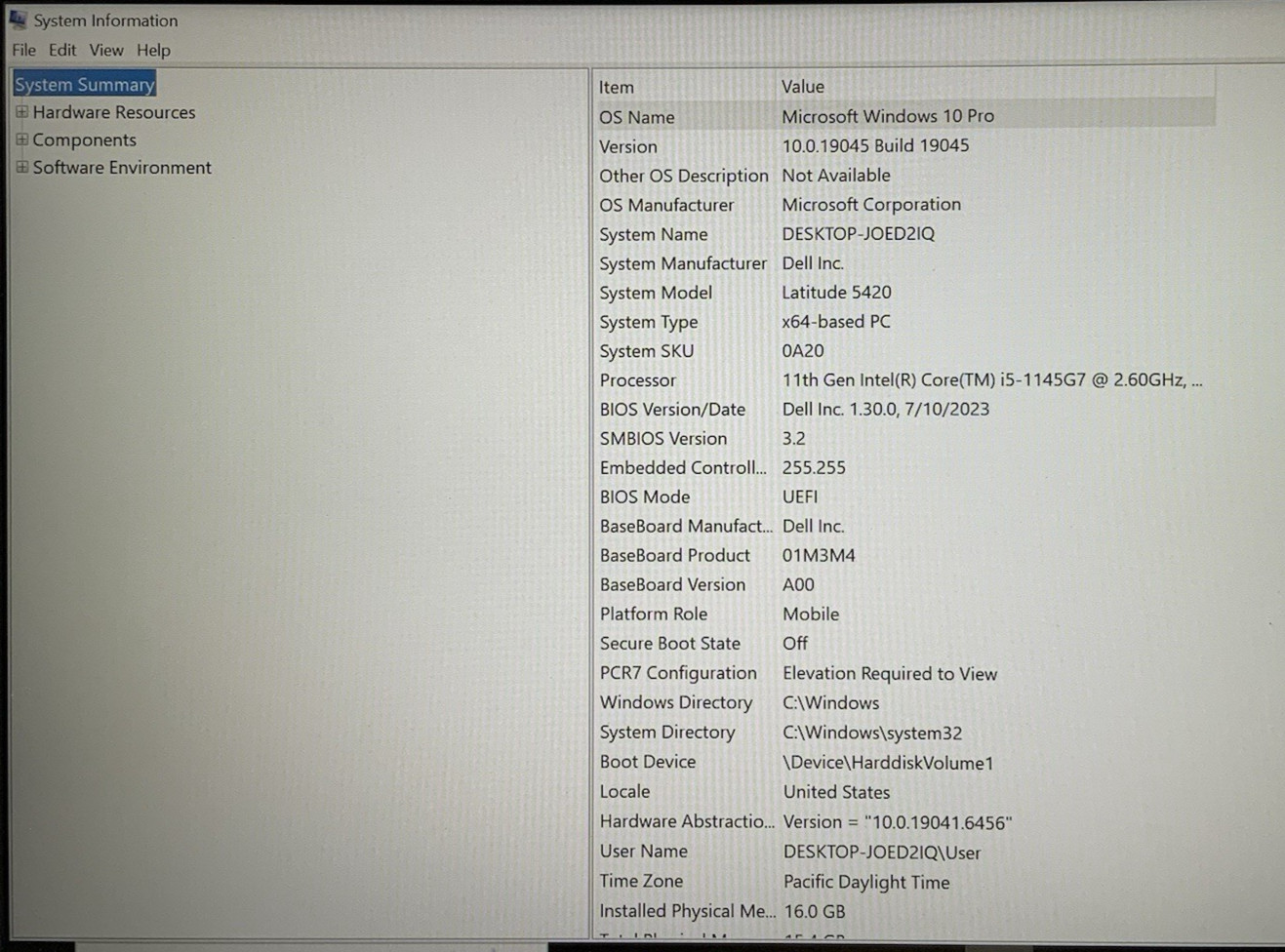Select the Hardware Abstraction Layer row
The height and width of the screenshot is (952, 1285).
(904, 822)
